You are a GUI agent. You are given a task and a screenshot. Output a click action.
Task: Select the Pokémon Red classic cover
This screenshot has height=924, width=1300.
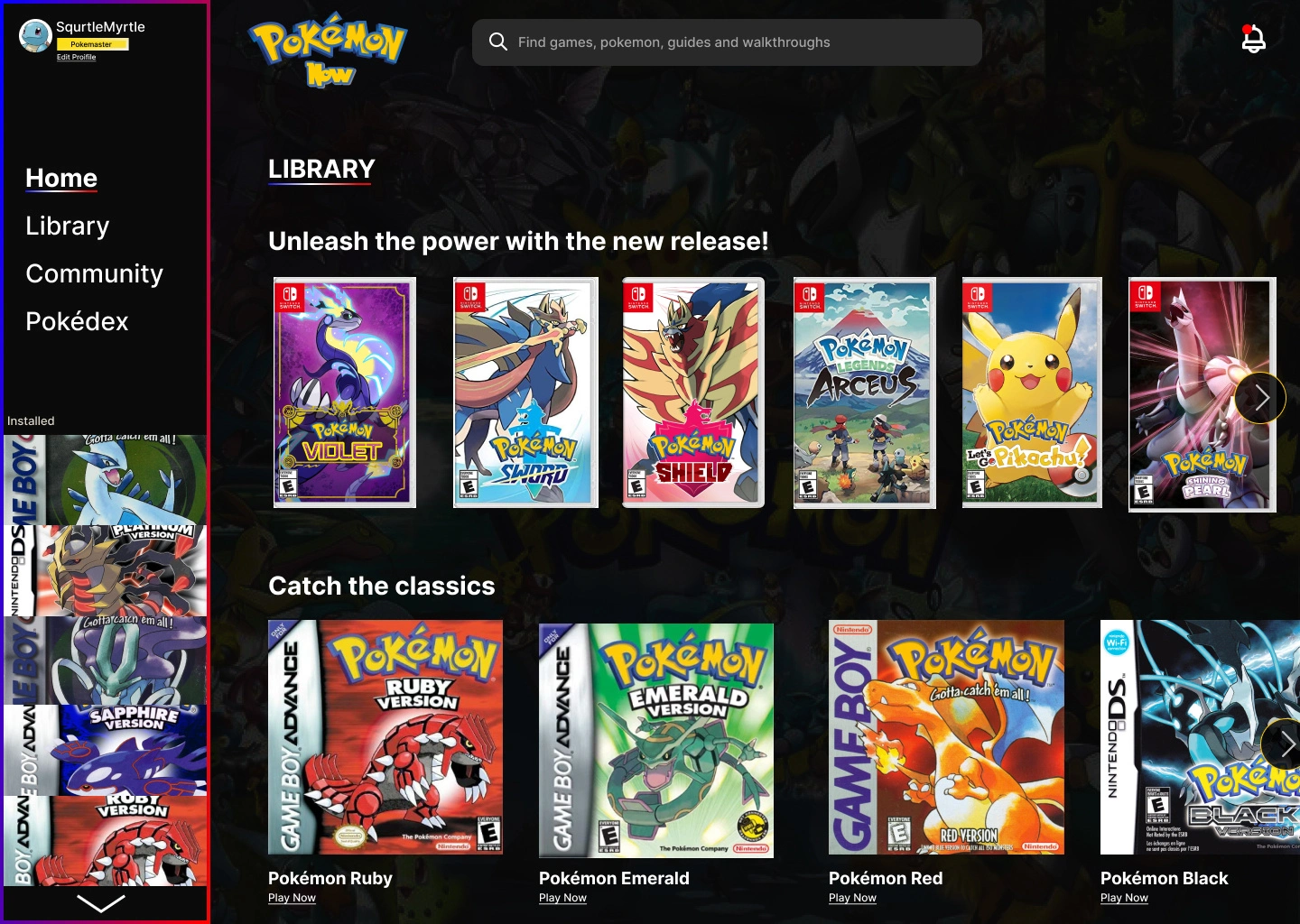(946, 737)
